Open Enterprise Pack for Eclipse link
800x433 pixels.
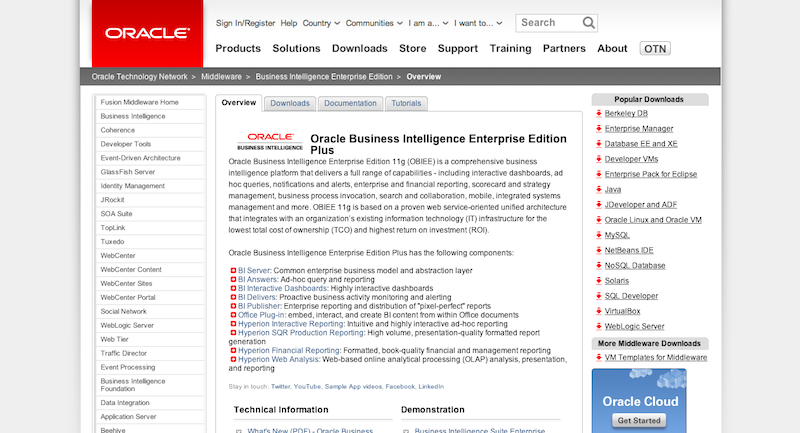pyautogui.click(x=651, y=174)
